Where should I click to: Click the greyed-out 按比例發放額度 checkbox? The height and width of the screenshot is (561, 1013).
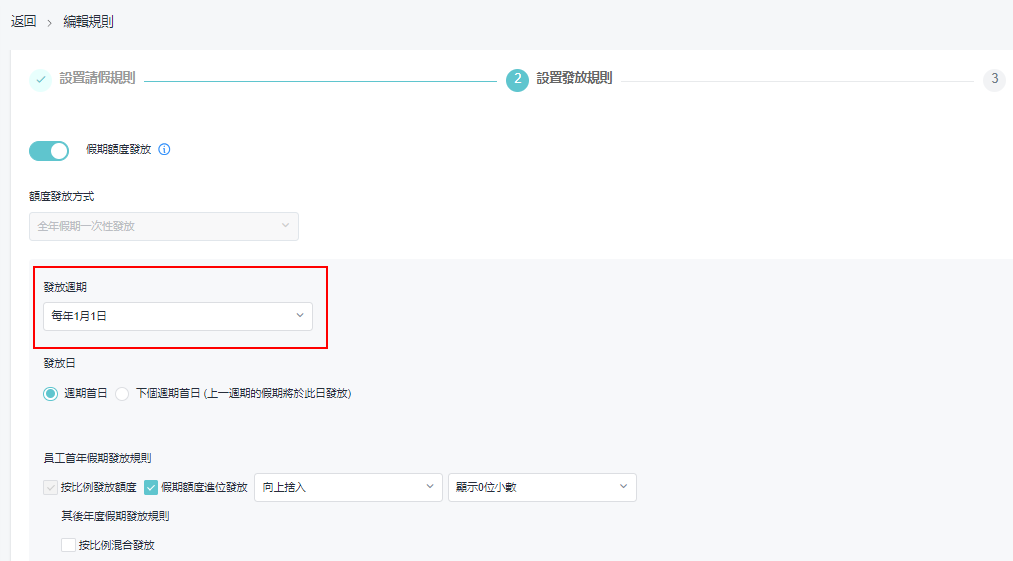(51, 488)
